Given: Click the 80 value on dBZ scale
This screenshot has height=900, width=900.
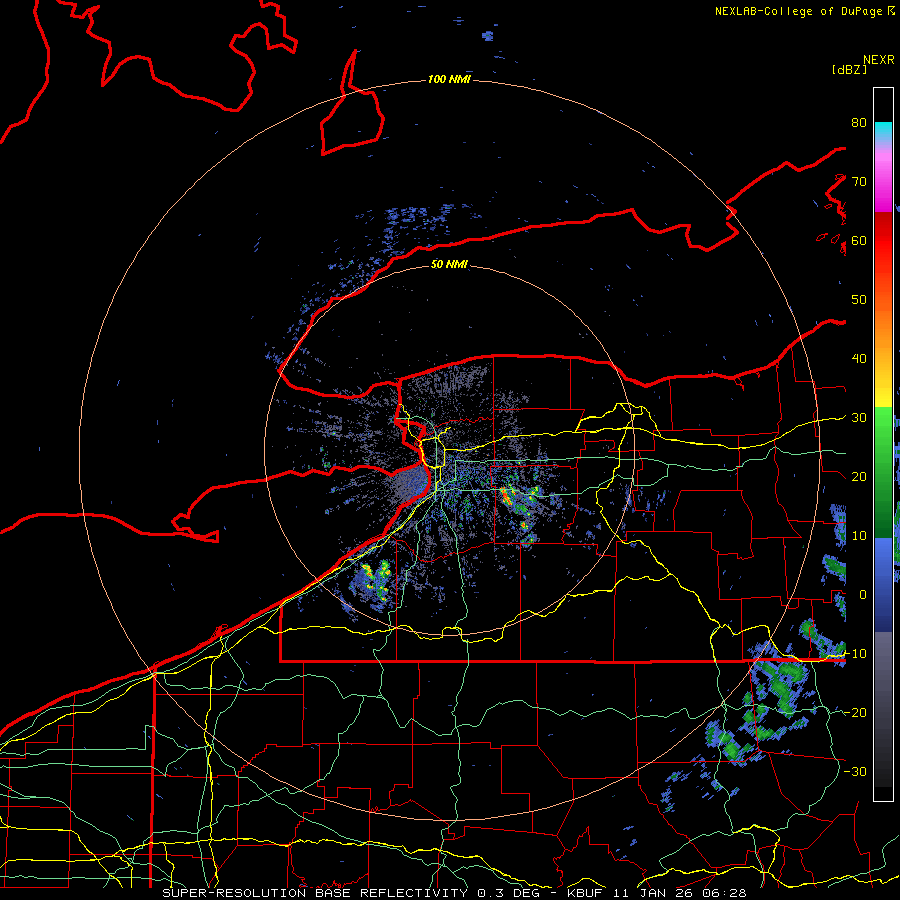Looking at the screenshot, I should pos(859,122).
